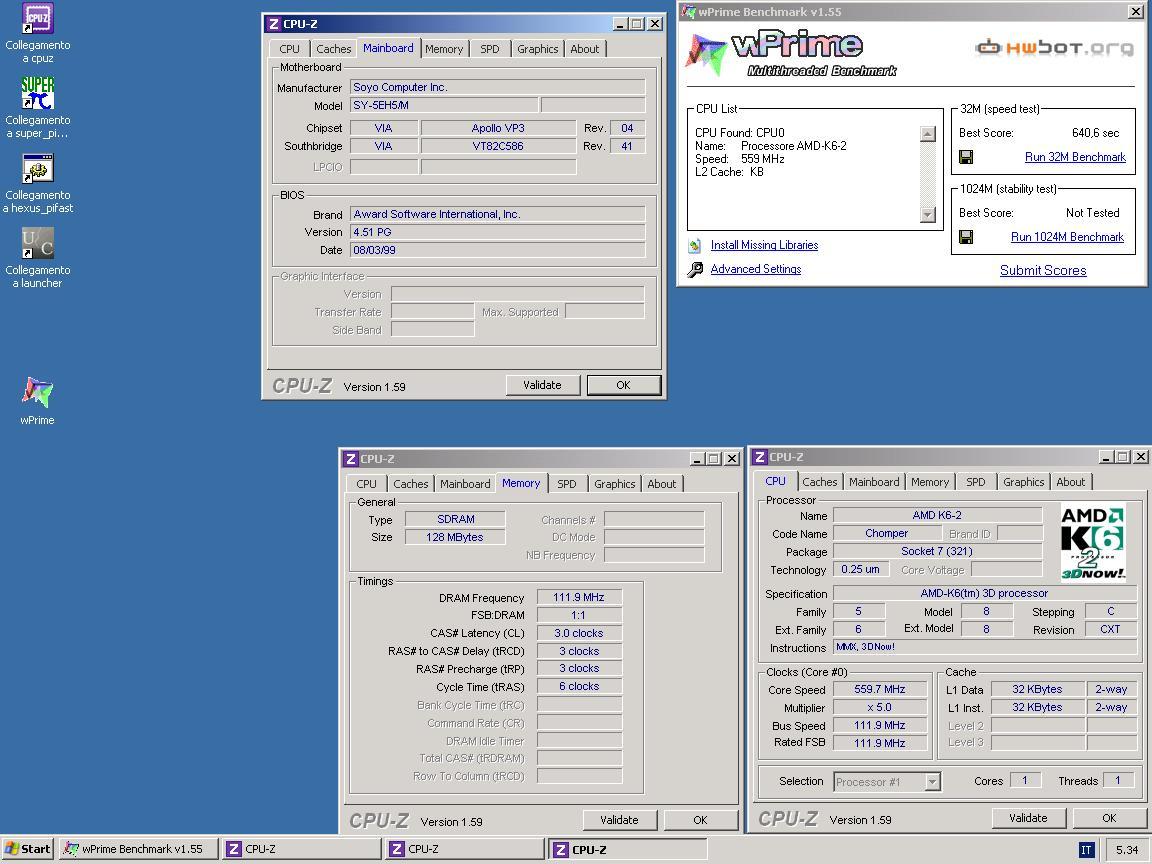
Task: Click OK in the processor CPU-Z window
Action: (x=1109, y=818)
